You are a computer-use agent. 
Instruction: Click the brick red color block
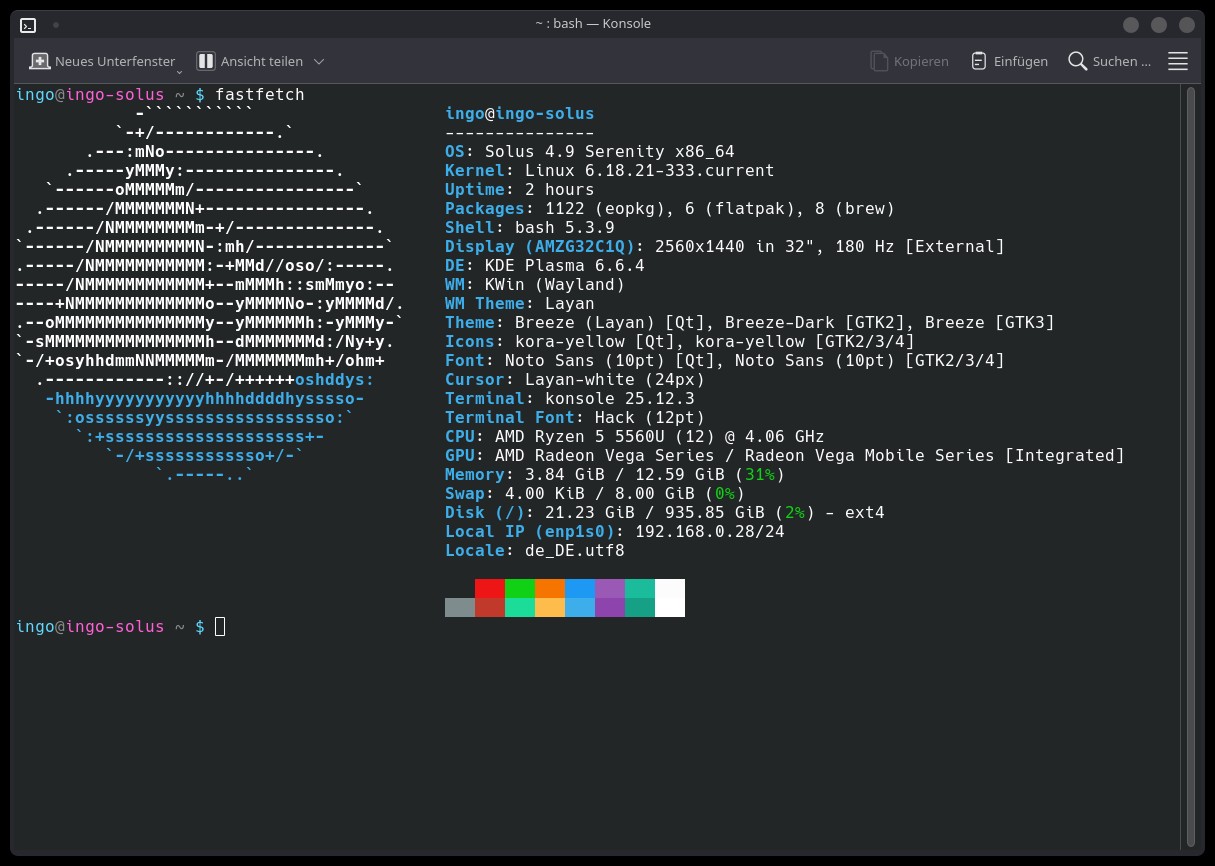point(490,607)
